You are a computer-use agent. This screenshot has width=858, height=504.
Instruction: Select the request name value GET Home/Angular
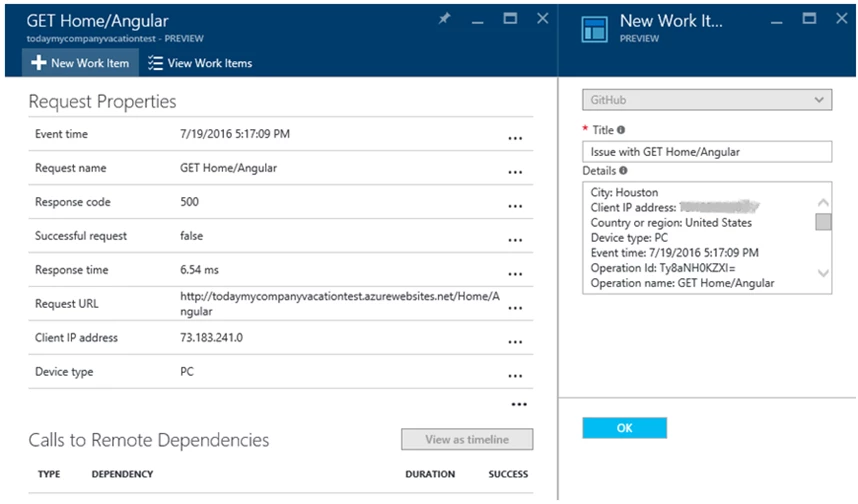(228, 168)
